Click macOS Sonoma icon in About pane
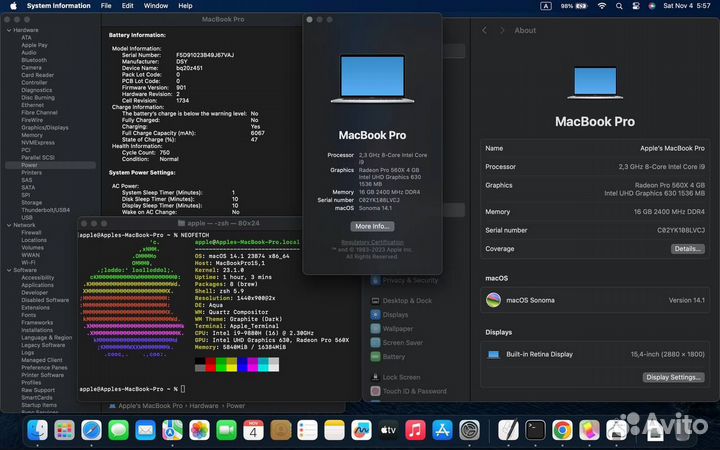720x450 pixels. coord(494,300)
